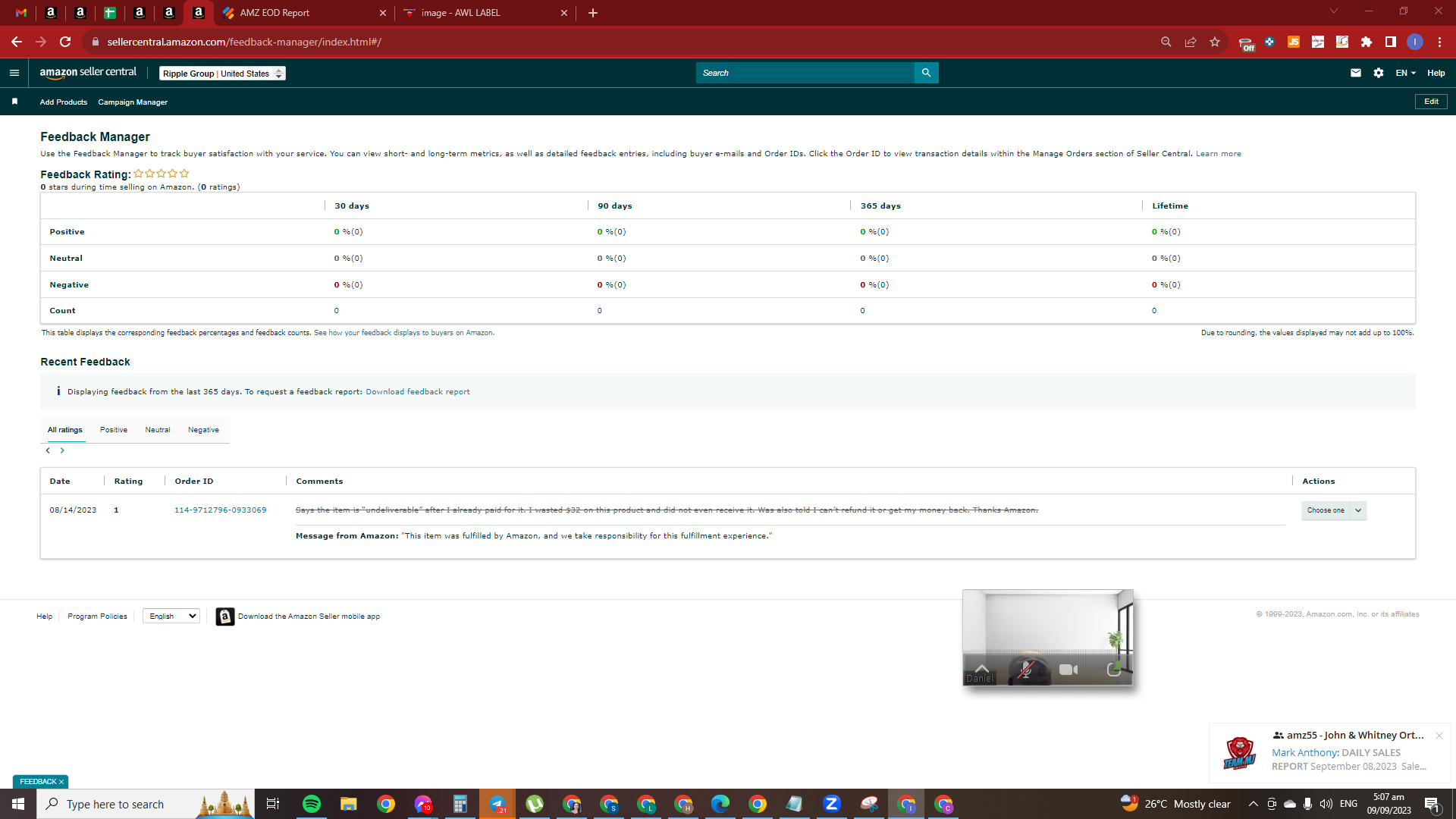Unmute microphone in the Zoom mini window

point(1025,670)
